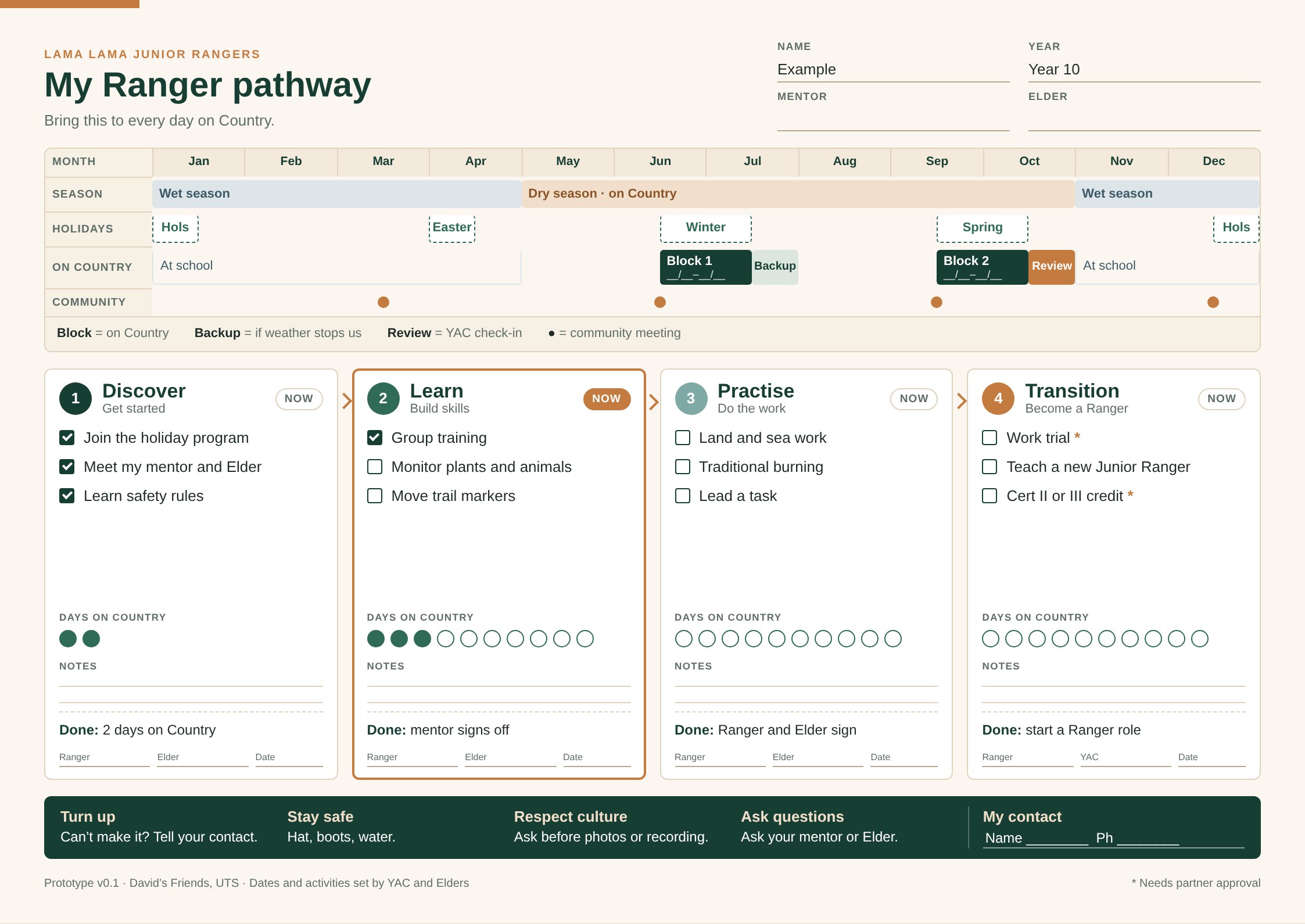
Task: Check Traditional burning
Action: point(683,467)
